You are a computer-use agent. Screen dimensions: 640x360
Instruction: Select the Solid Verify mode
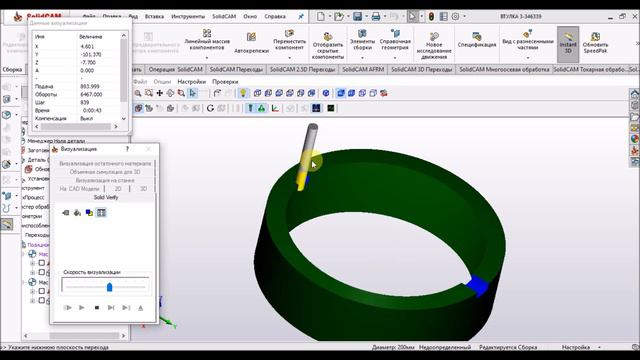[x=106, y=198]
